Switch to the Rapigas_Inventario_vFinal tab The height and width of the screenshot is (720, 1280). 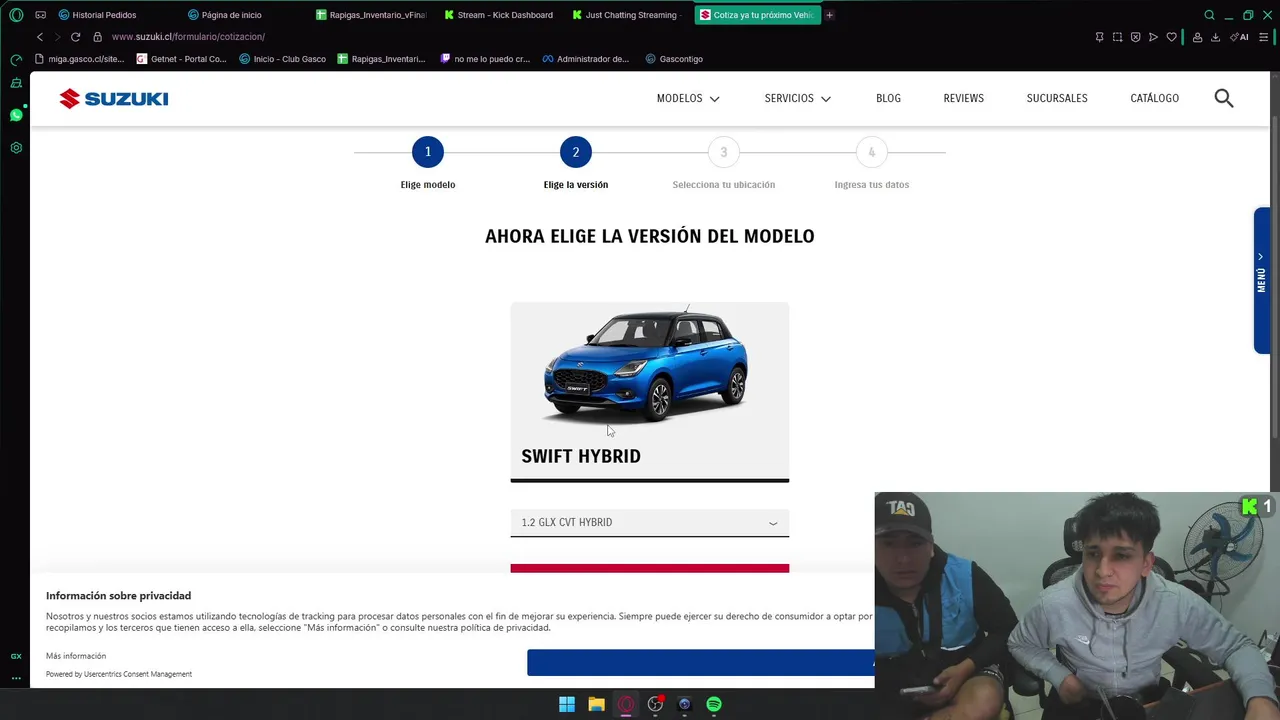(371, 15)
